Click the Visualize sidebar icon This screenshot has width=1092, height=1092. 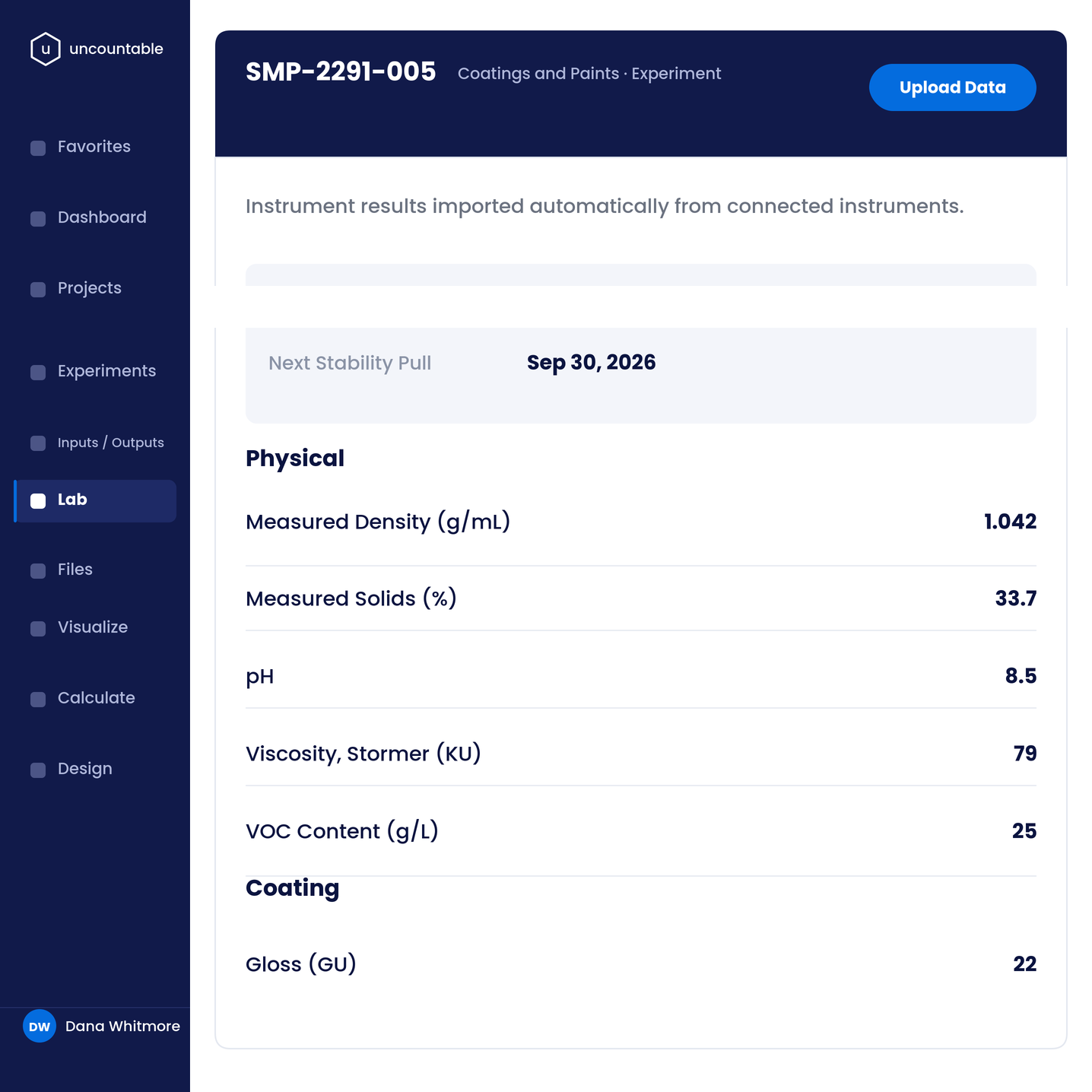pyautogui.click(x=38, y=629)
